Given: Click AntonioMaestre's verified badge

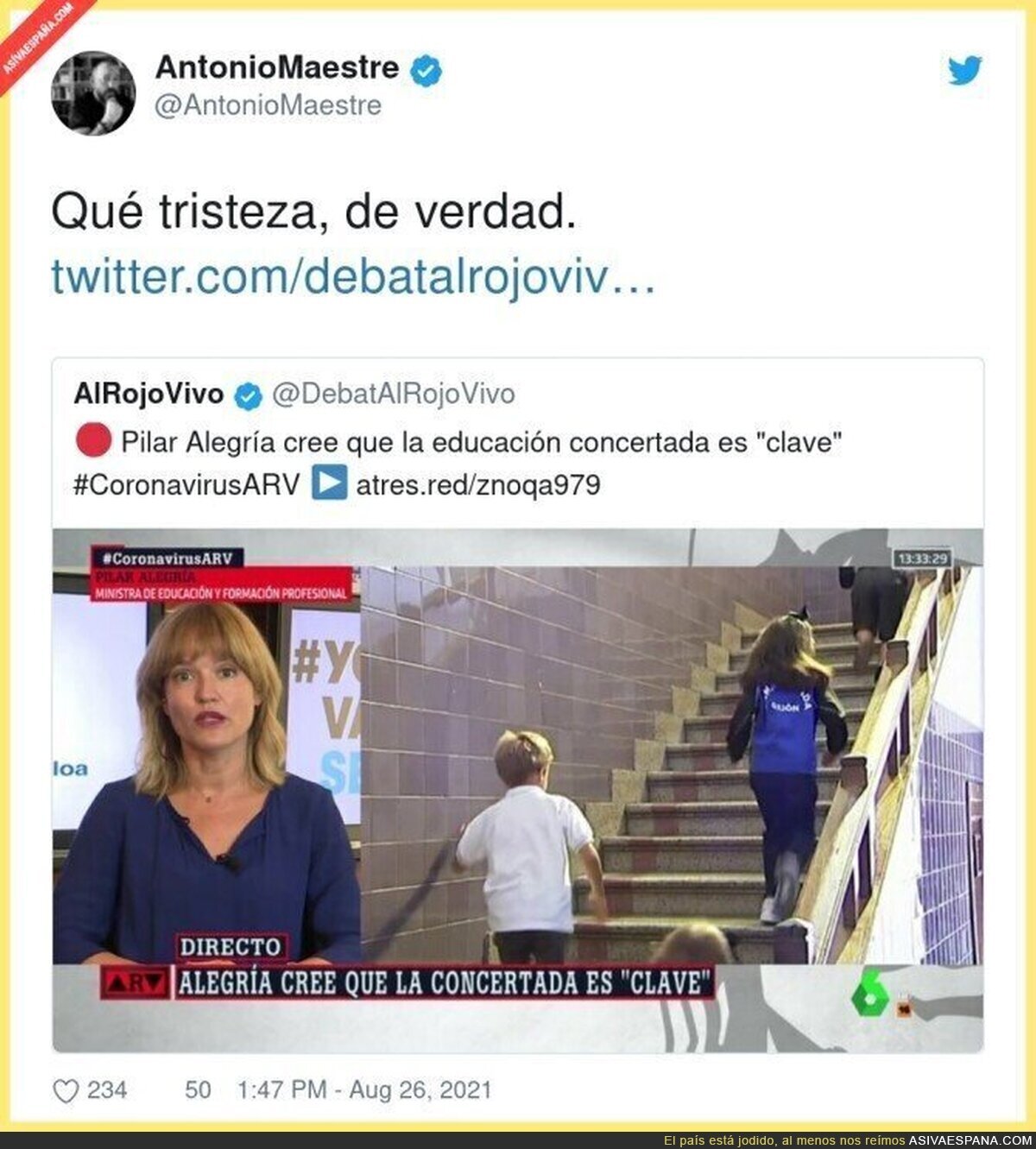Looking at the screenshot, I should 425,70.
